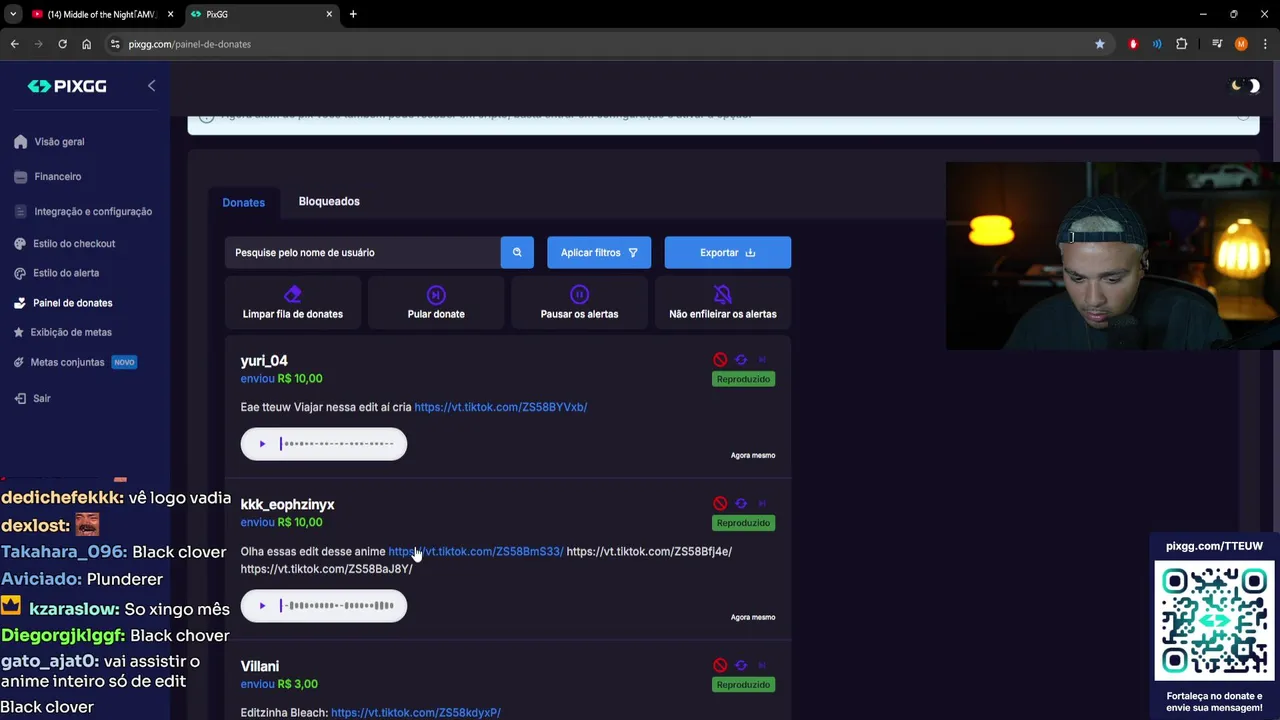Replay kkk_eophzinyx's donation alert

pos(741,504)
